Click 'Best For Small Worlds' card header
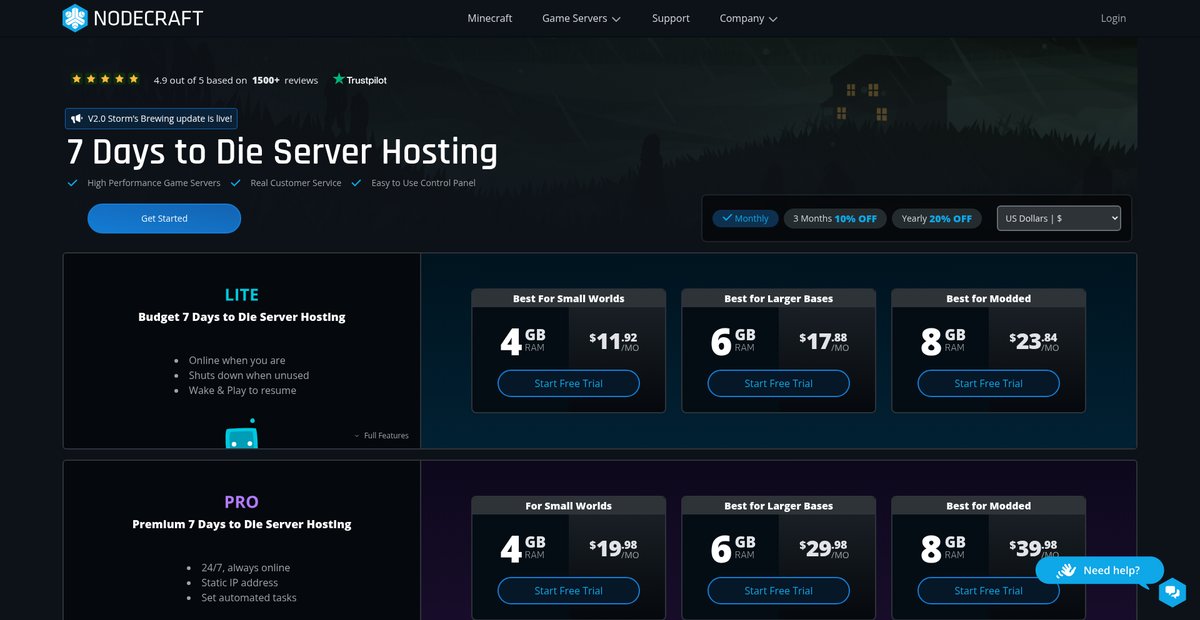This screenshot has height=620, width=1200. pyautogui.click(x=569, y=298)
